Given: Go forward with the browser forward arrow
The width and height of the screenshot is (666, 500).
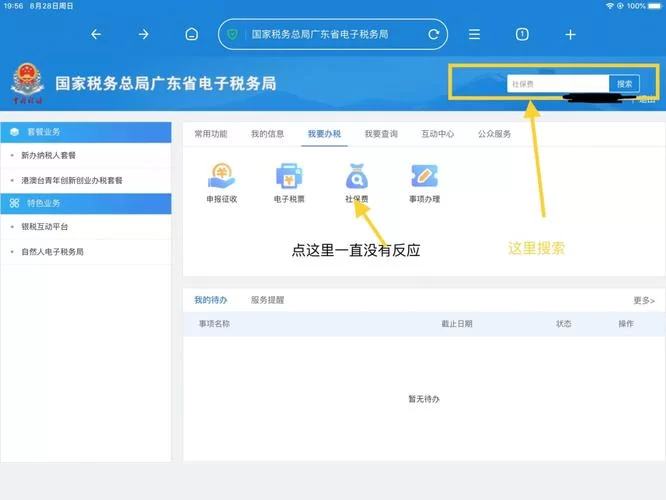Looking at the screenshot, I should [x=144, y=34].
